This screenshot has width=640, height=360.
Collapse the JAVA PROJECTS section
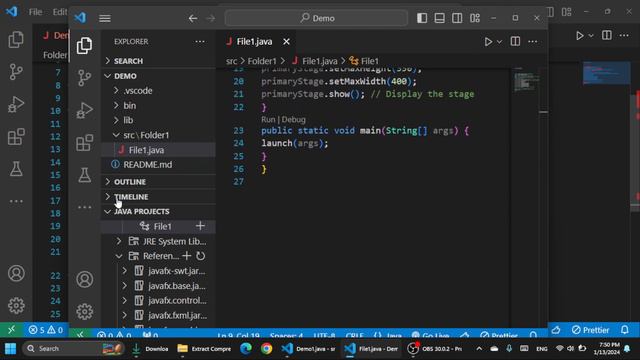tap(158, 211)
